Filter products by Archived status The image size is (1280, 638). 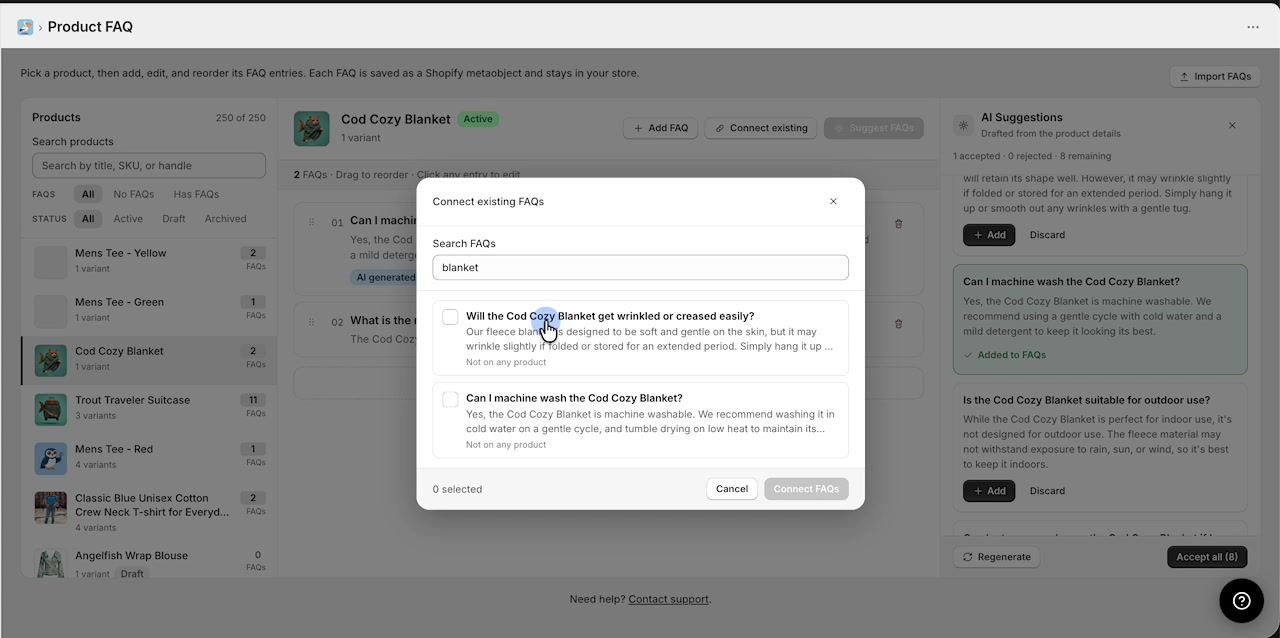coord(225,219)
